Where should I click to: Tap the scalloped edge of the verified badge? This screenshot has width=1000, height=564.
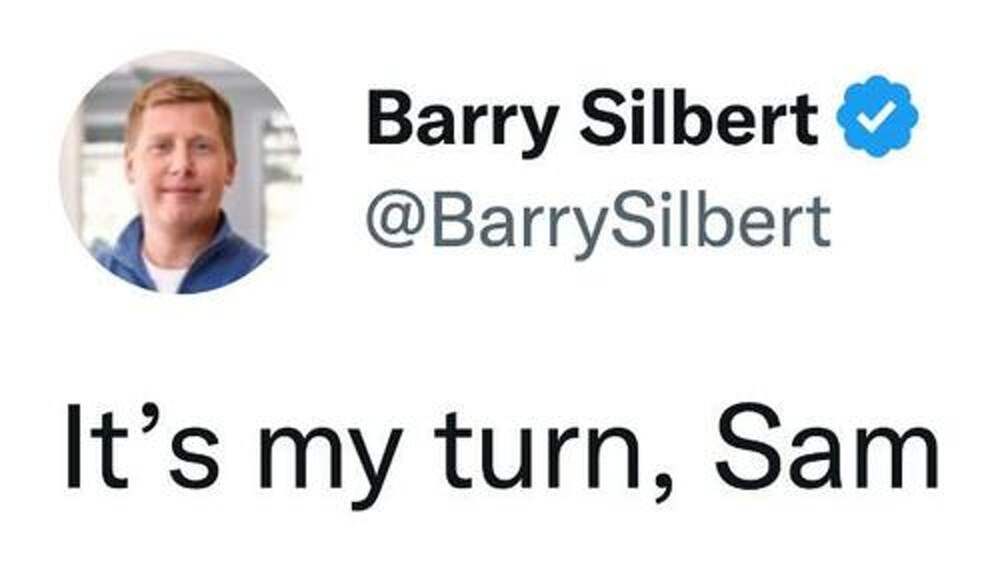[x=878, y=80]
